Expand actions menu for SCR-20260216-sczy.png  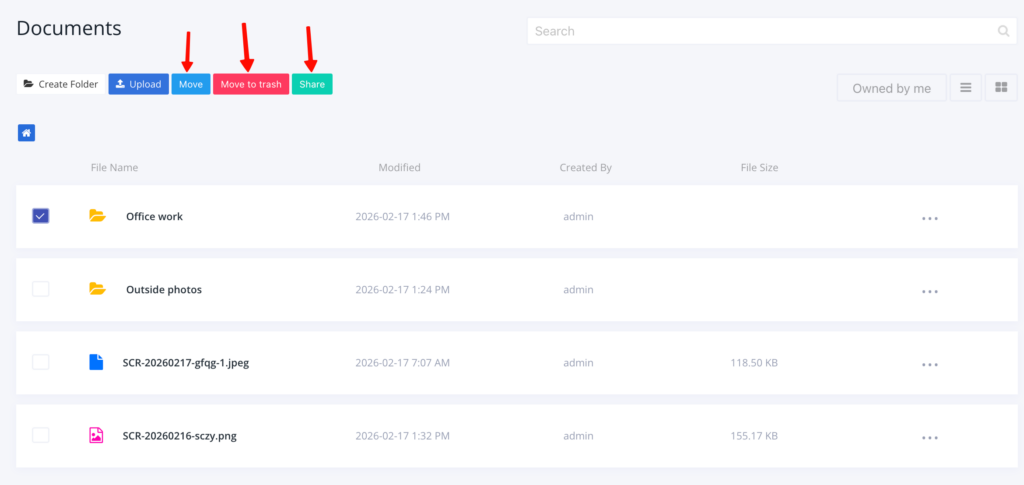(x=930, y=438)
